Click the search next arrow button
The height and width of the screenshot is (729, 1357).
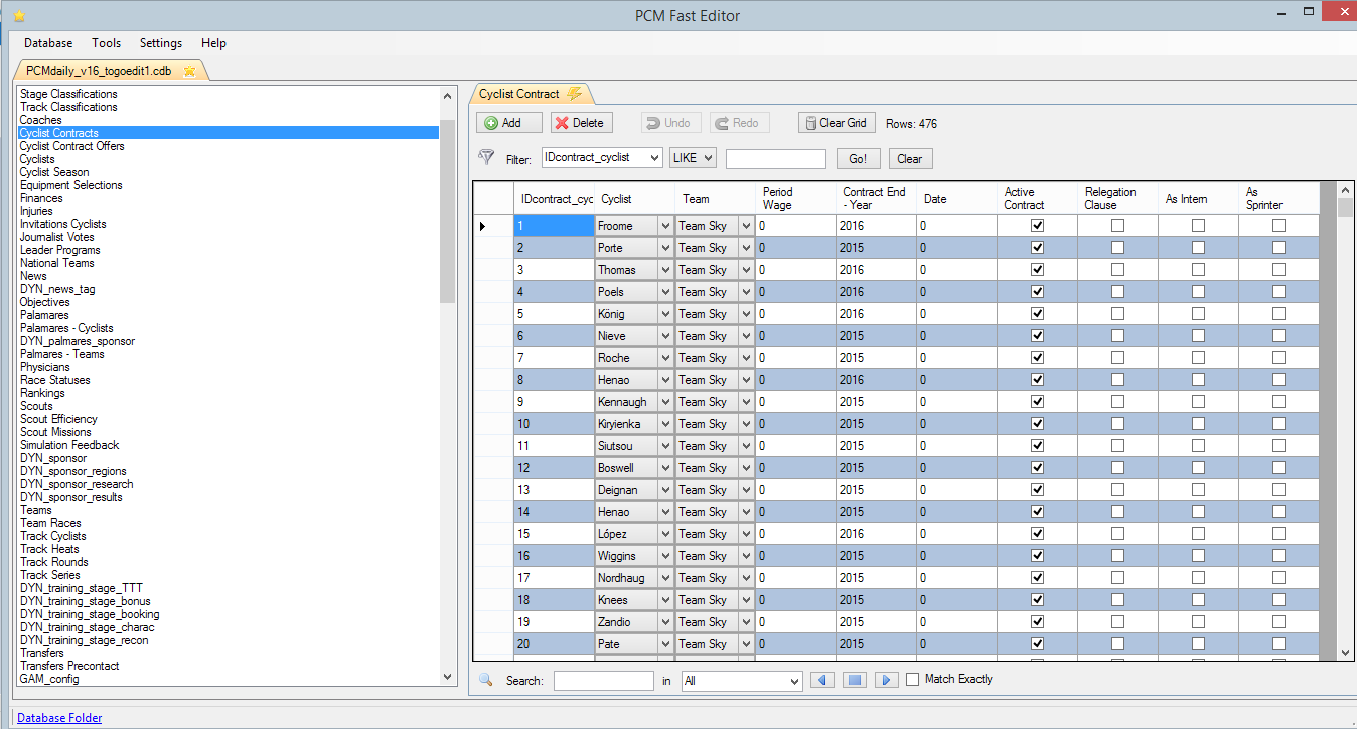click(886, 680)
